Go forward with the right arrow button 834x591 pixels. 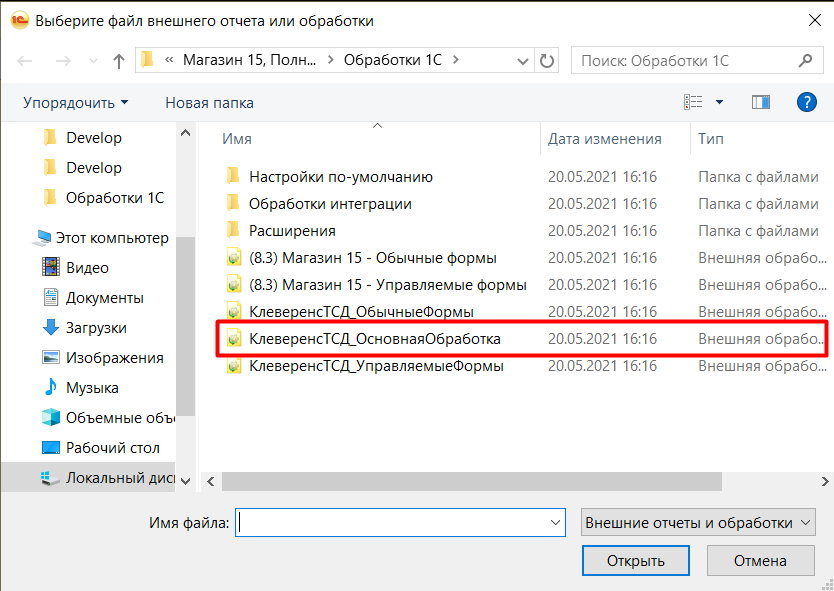[63, 61]
